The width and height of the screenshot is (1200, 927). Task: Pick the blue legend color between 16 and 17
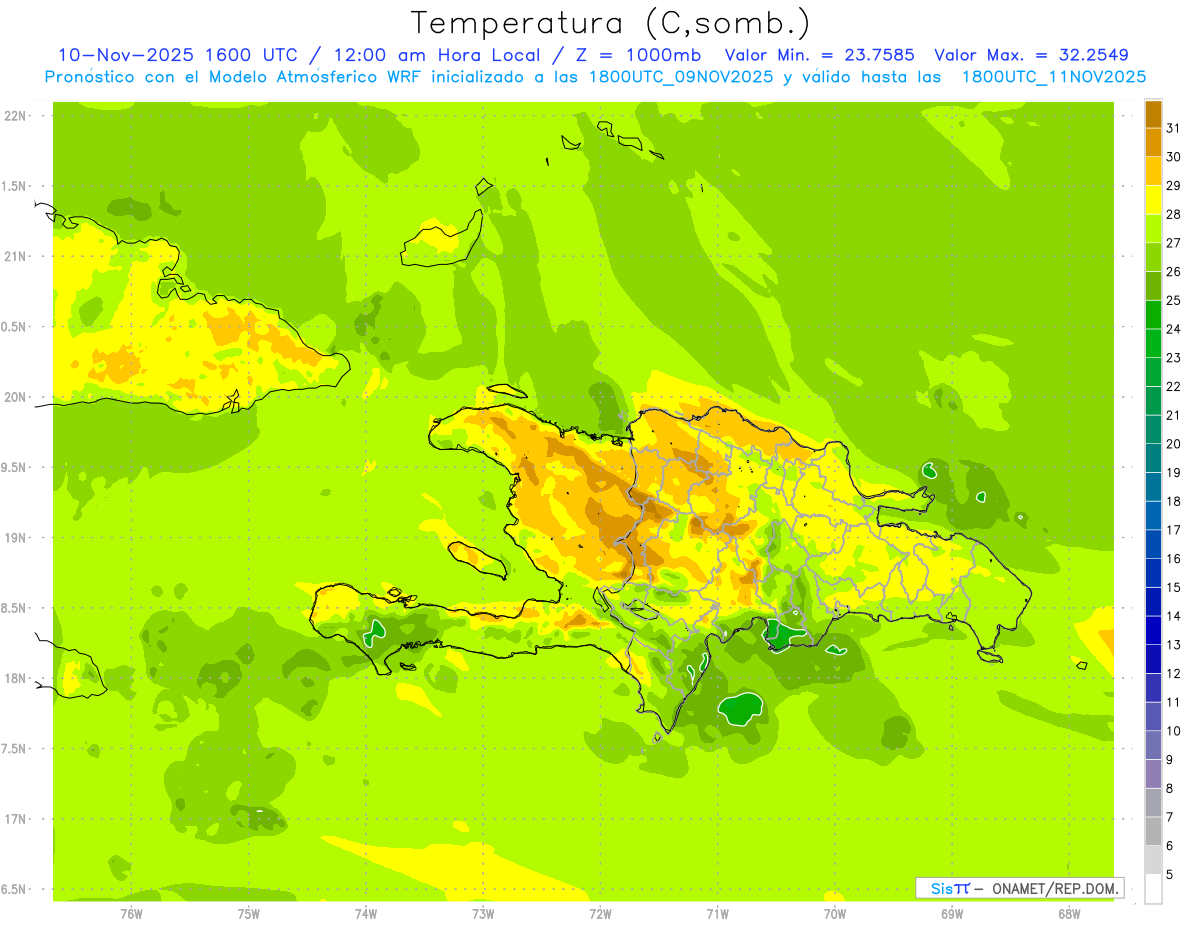click(x=1153, y=544)
